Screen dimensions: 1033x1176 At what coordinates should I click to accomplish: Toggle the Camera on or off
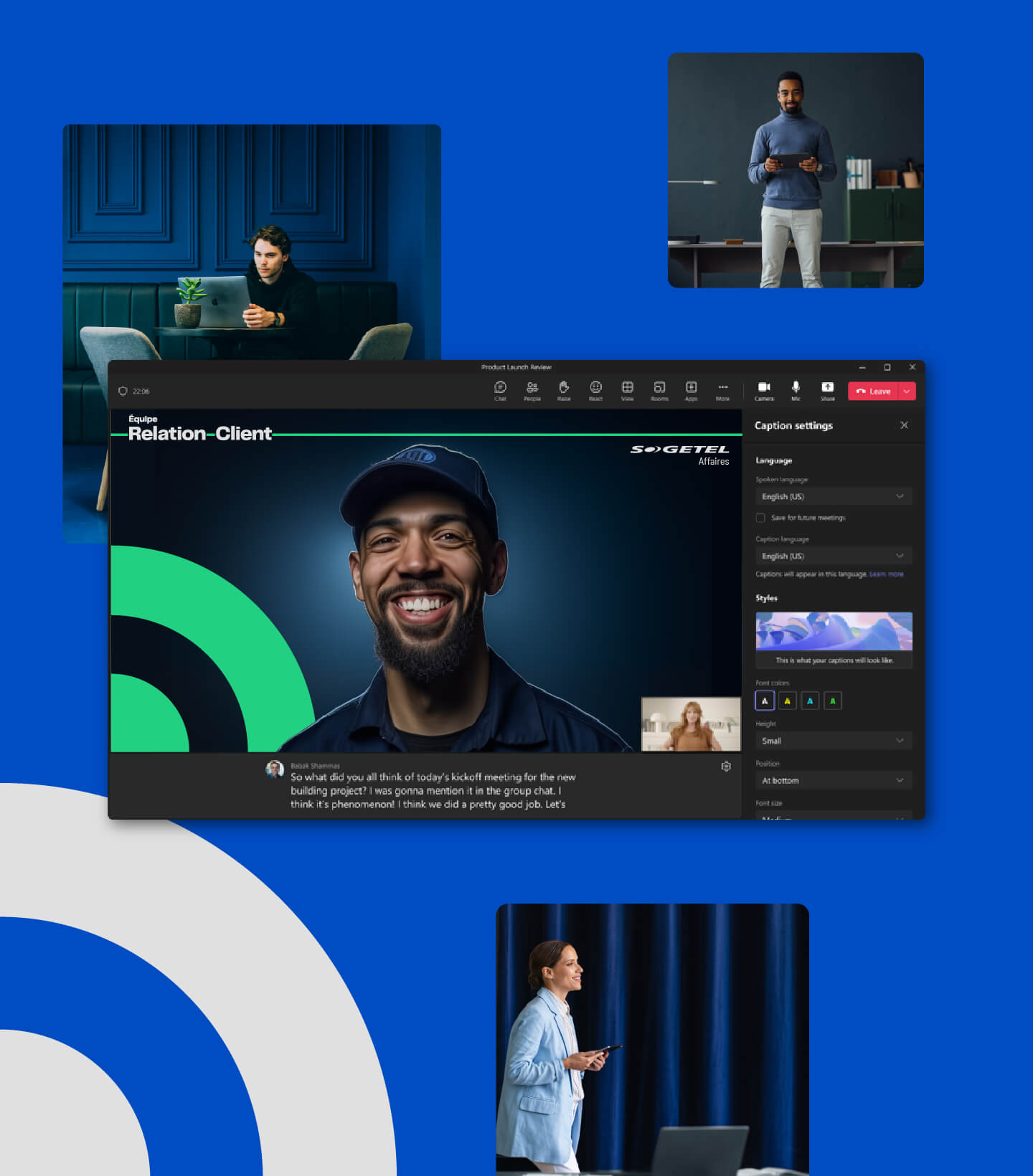[764, 390]
